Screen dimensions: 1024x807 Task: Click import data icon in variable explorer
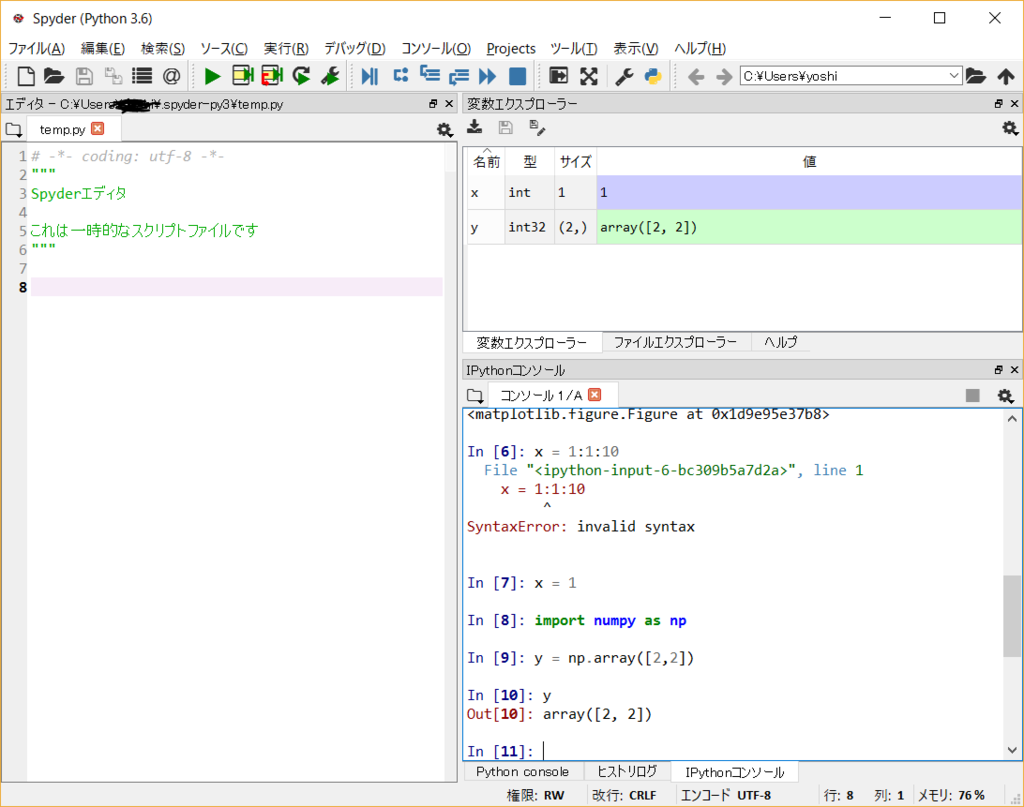475,127
